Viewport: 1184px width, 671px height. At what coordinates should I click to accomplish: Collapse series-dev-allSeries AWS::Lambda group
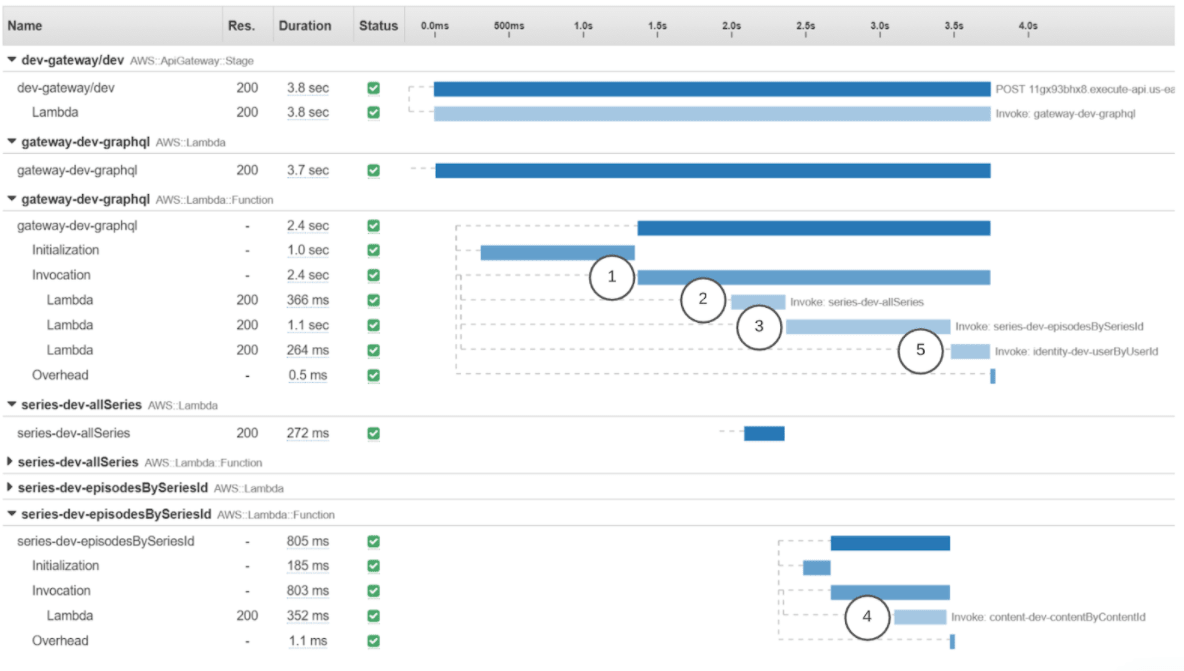pyautogui.click(x=11, y=405)
